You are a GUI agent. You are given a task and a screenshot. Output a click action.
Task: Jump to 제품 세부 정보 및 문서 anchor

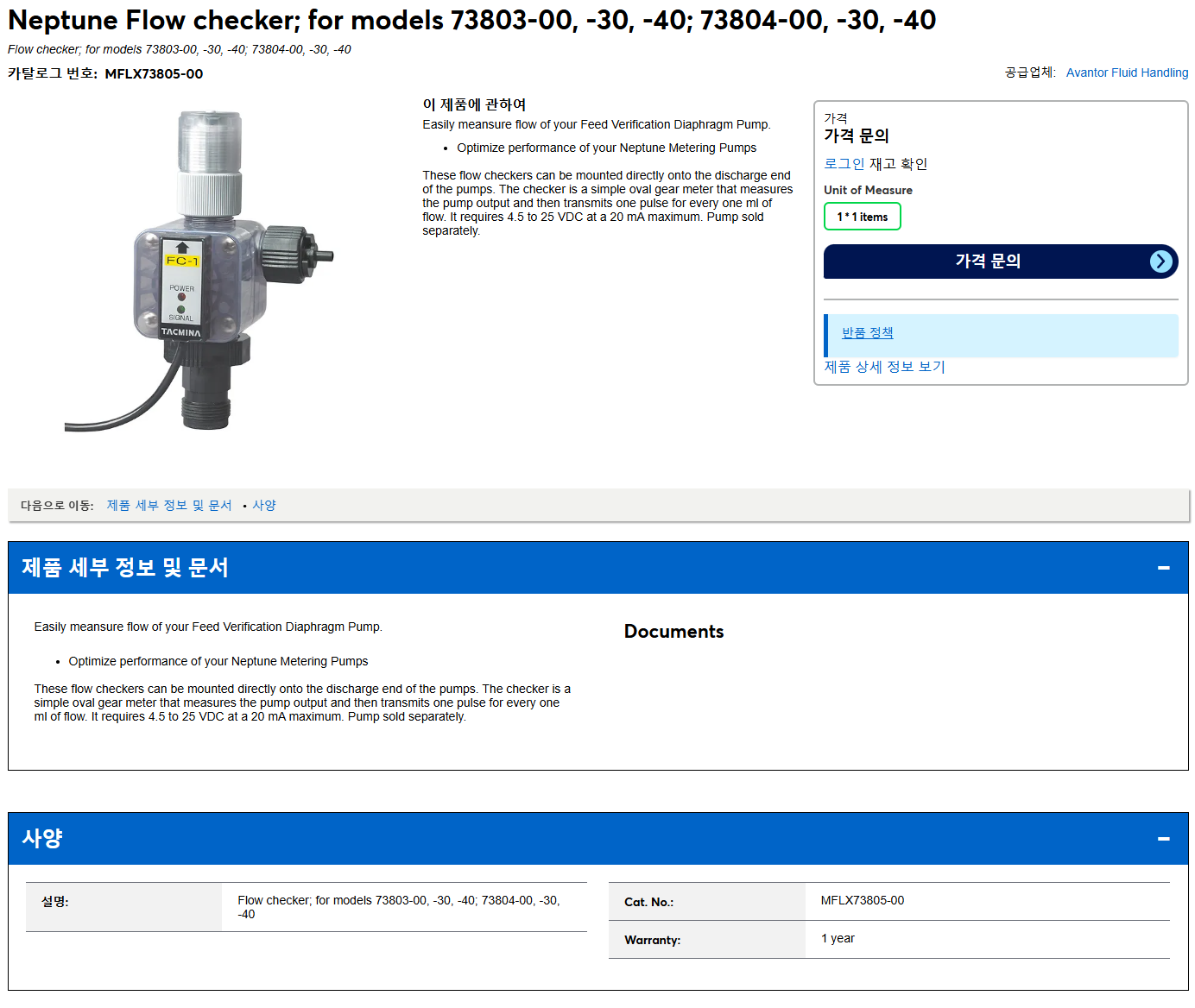click(x=169, y=505)
